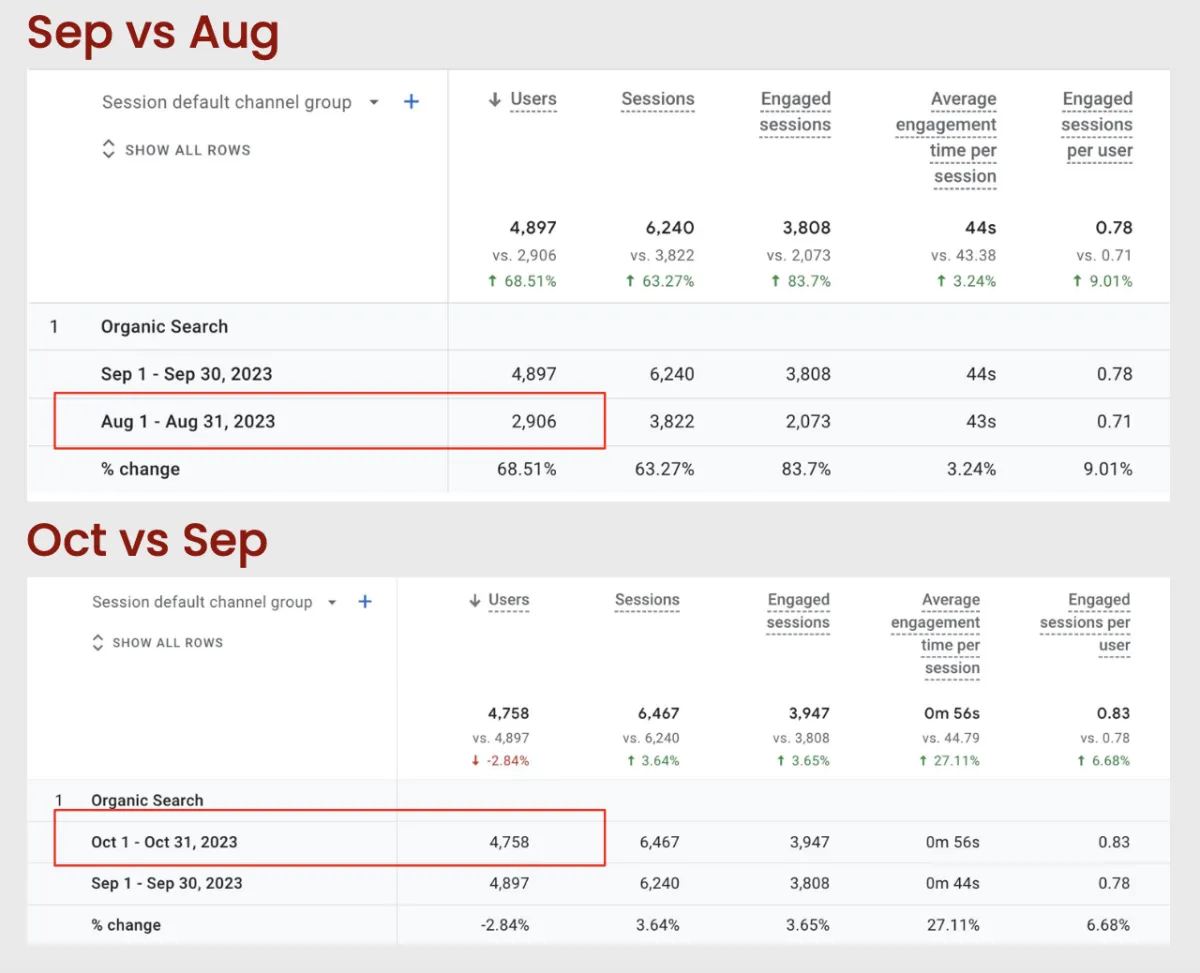Click Users sort arrow in bottom table
Screen dimensions: 1200x973
point(474,601)
